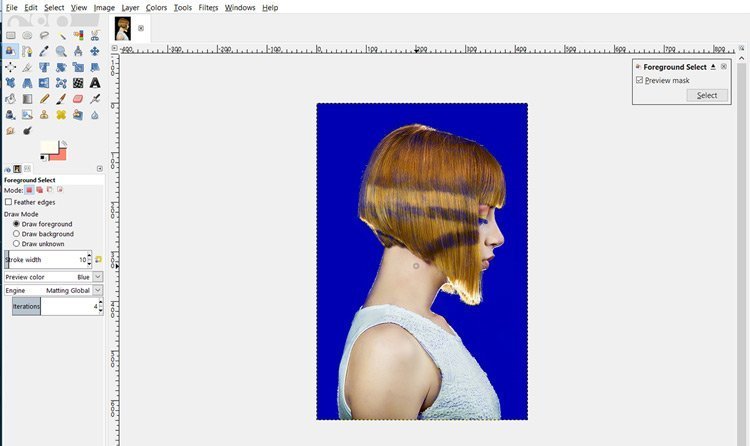750x446 pixels.
Task: Open the File menu
Action: coord(11,8)
